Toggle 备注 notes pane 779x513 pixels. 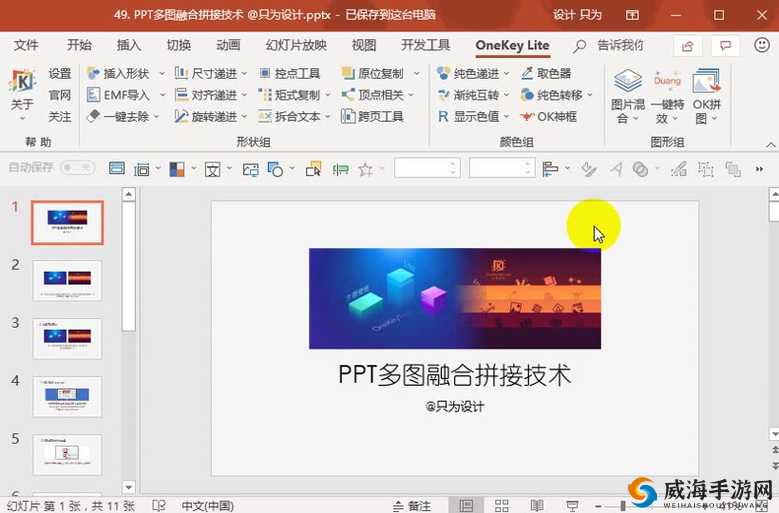coord(412,506)
